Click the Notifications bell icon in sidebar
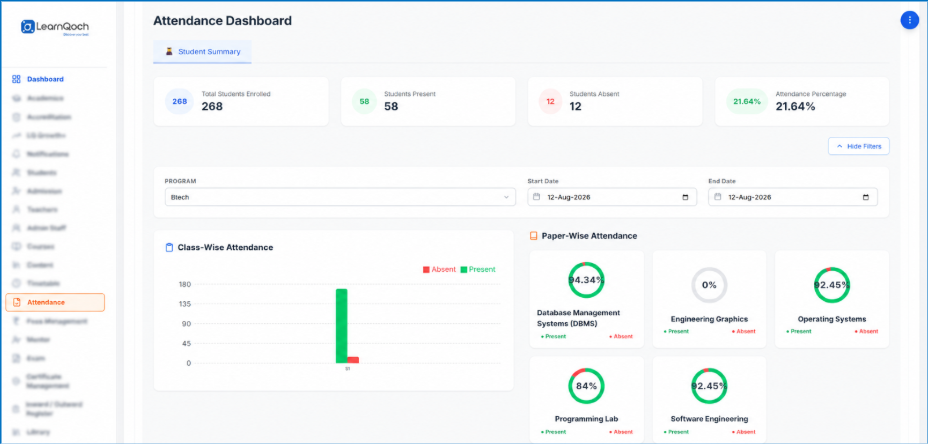 [x=17, y=154]
